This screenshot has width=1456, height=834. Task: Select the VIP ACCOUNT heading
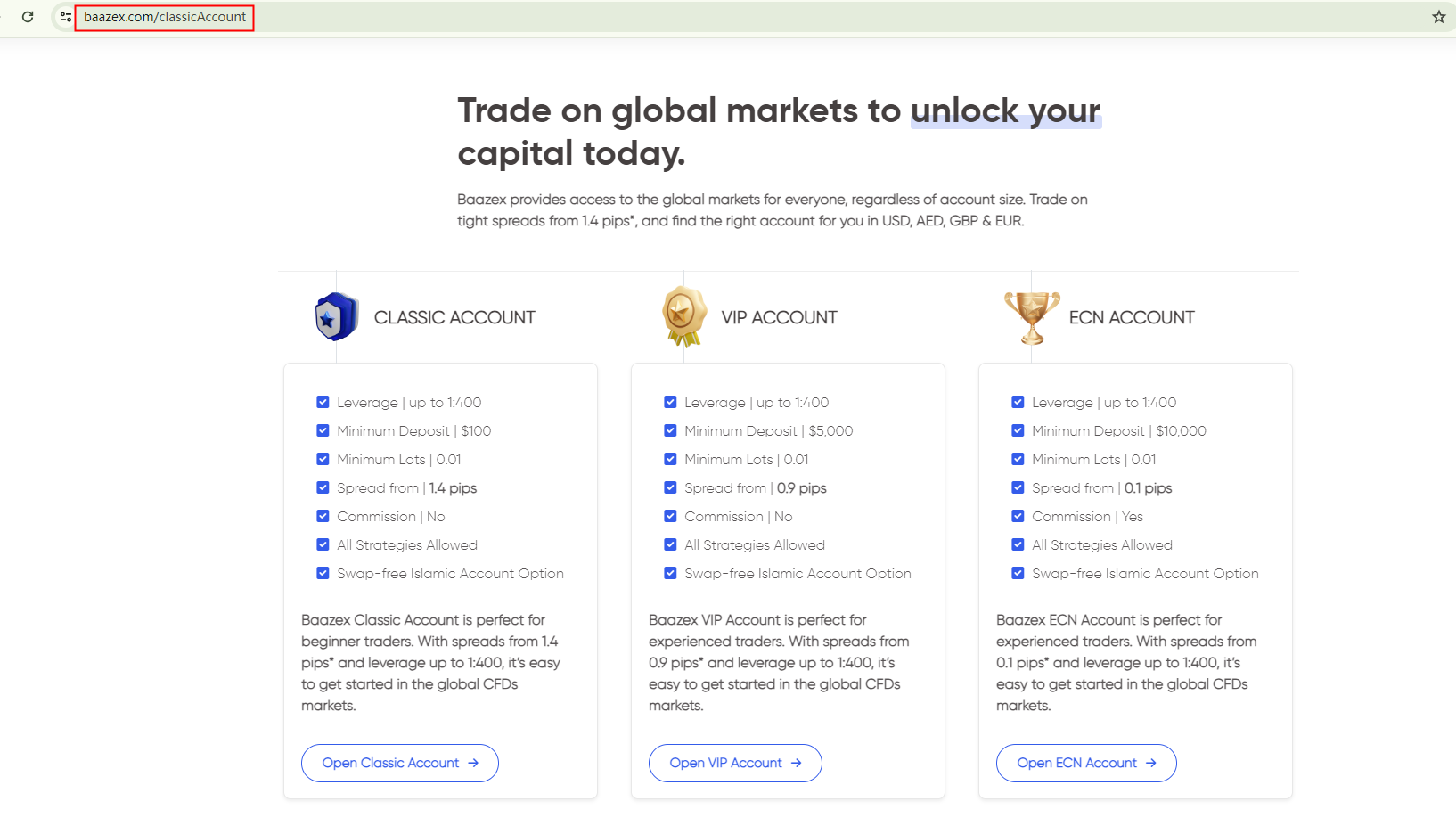tap(779, 318)
